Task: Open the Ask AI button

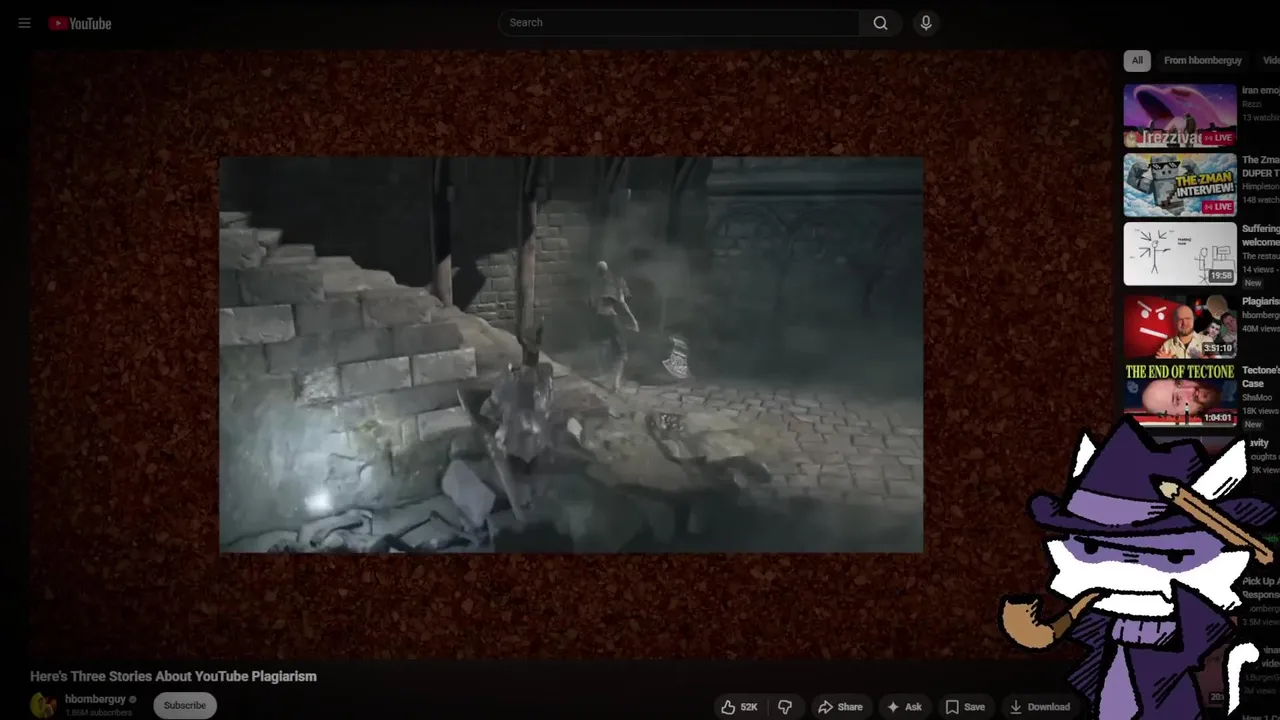Action: (904, 707)
